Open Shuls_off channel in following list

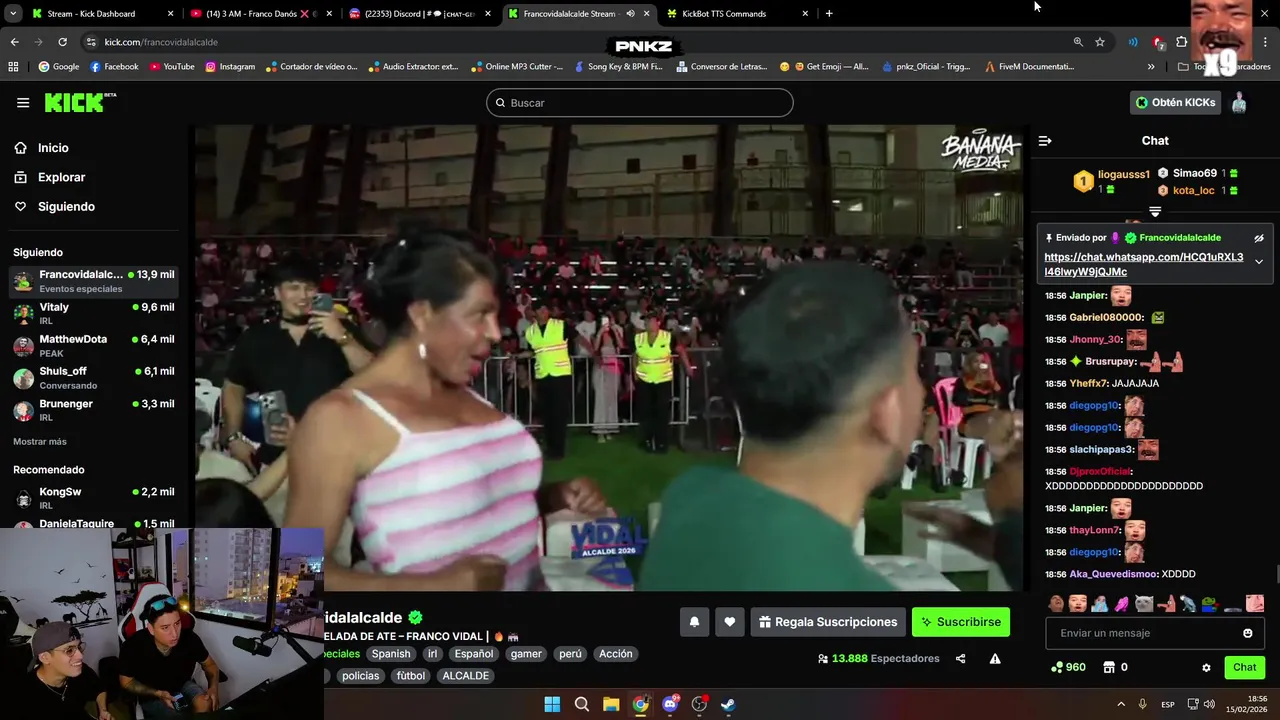94,377
